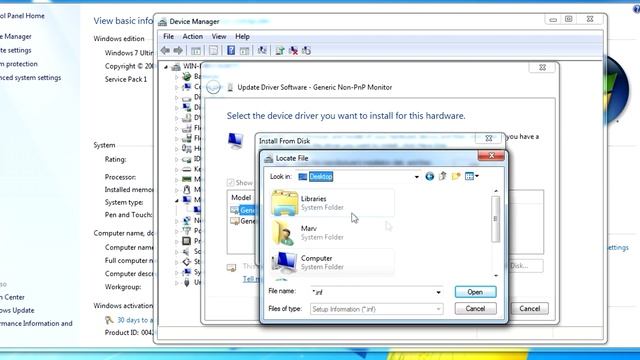Click Up One Level icon in Locate File
The height and width of the screenshot is (360, 640).
pyautogui.click(x=442, y=176)
